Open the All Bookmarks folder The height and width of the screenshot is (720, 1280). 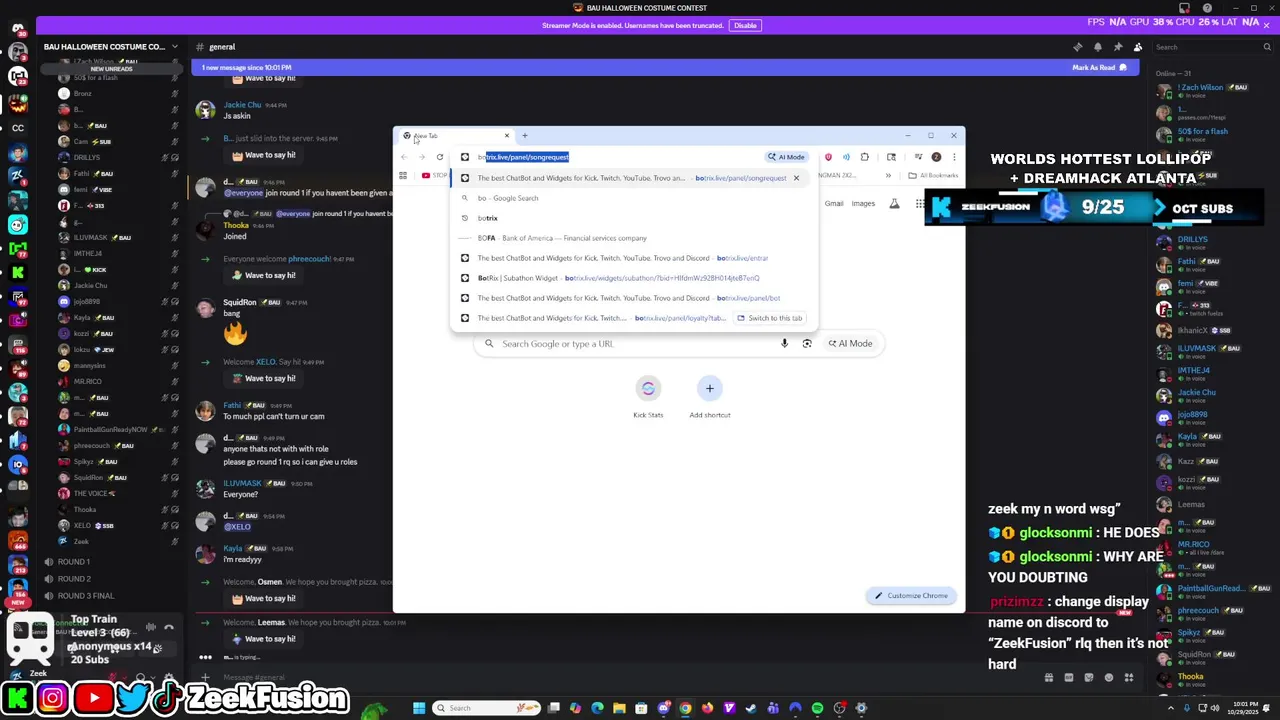933,176
